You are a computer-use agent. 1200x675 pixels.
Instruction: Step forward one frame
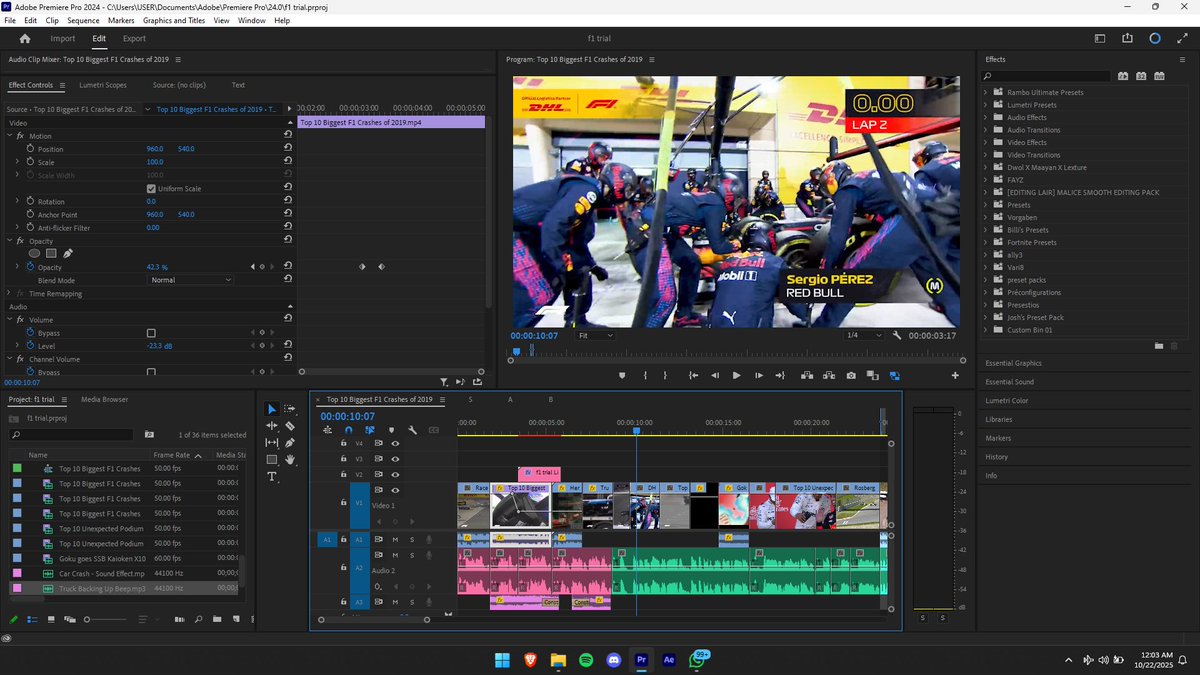point(760,375)
